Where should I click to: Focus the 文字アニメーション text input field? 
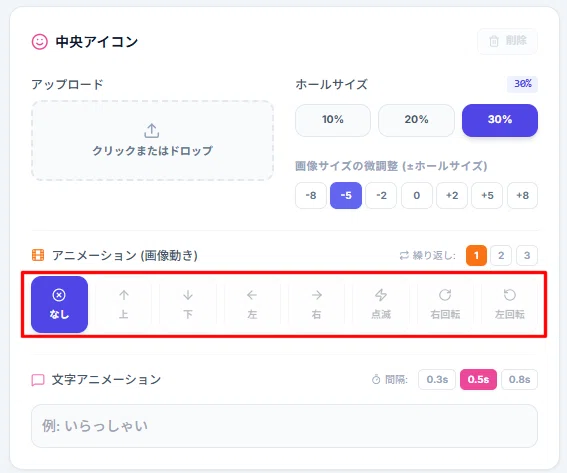point(284,426)
